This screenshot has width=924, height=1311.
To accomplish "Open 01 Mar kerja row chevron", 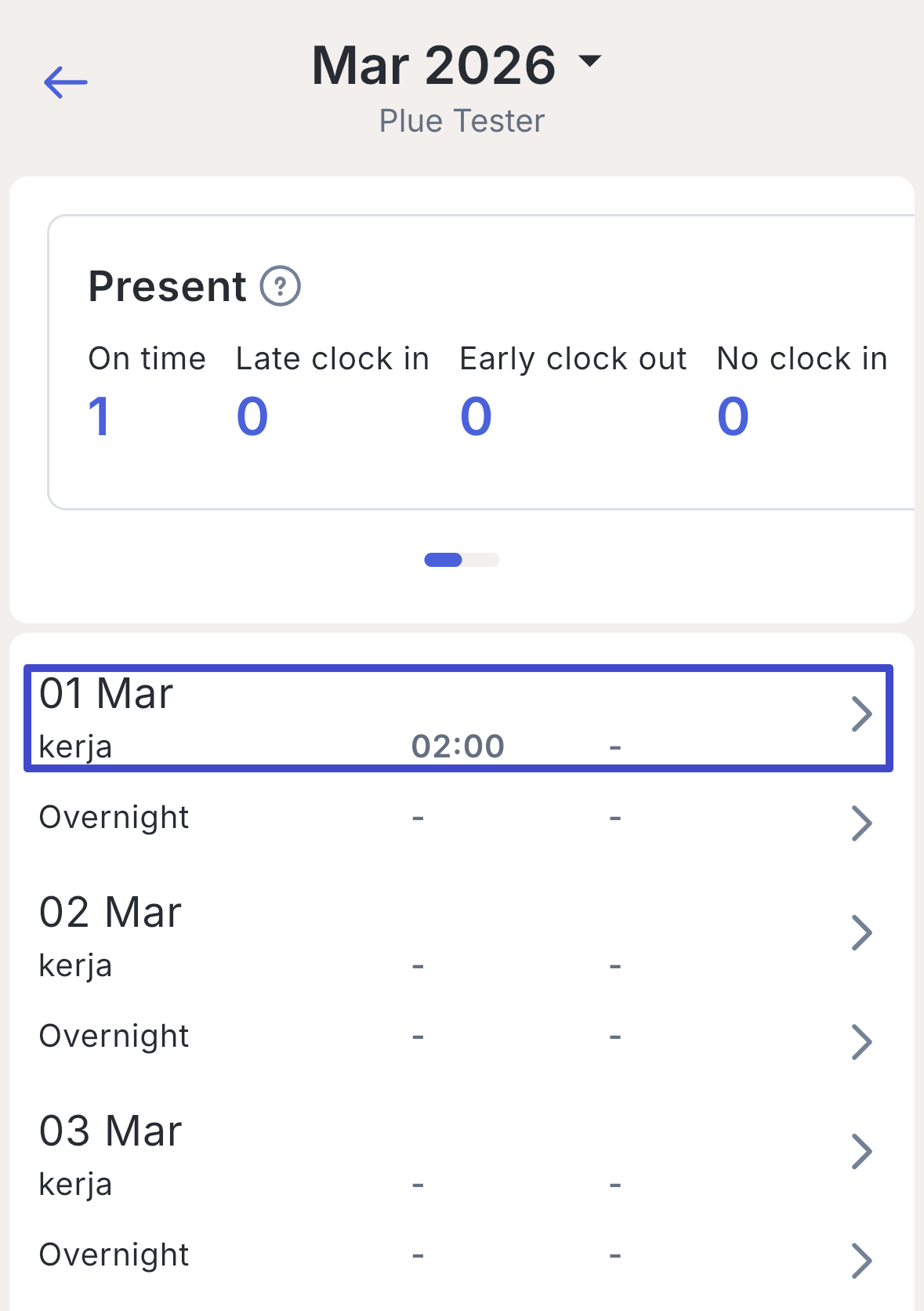I will pyautogui.click(x=861, y=714).
